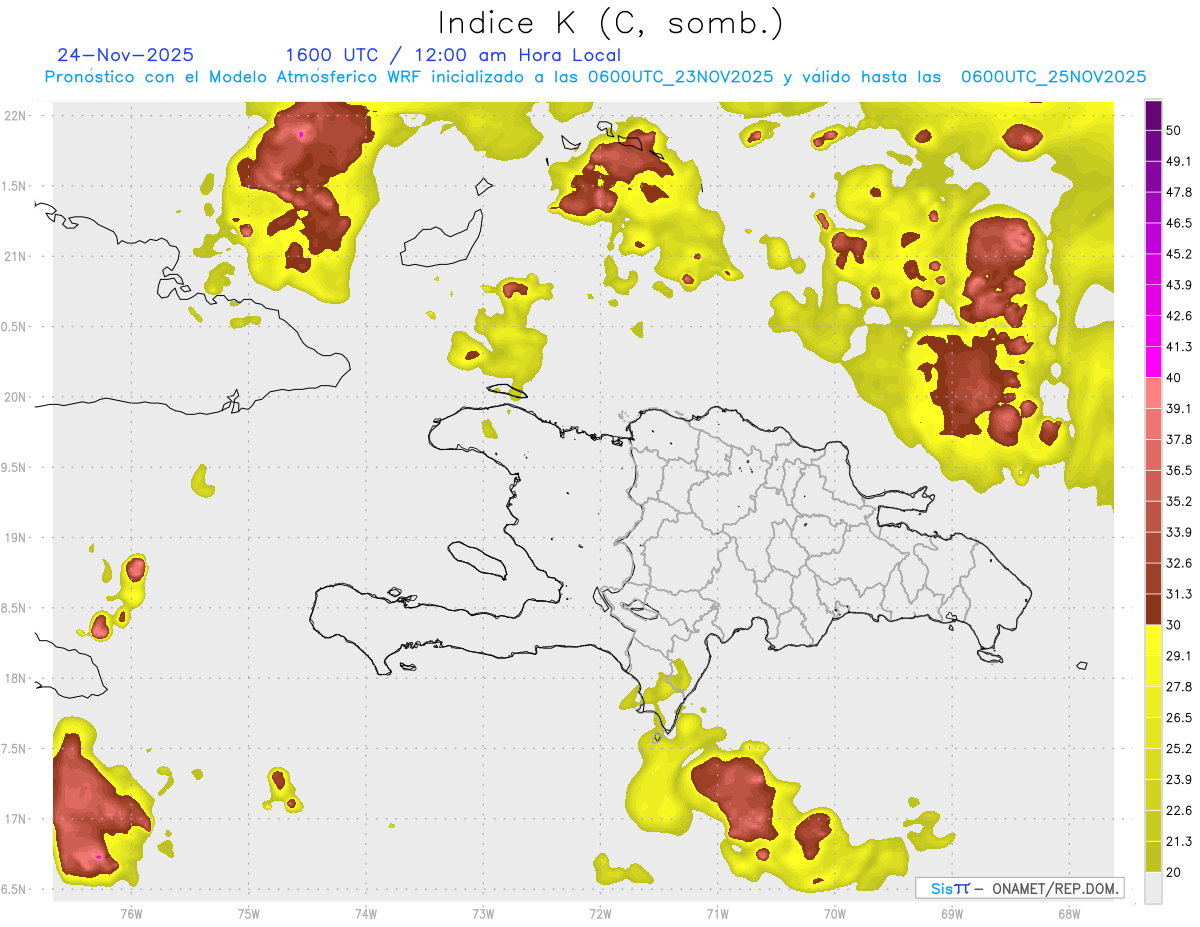Click the '41.3' colorbar value
This screenshot has width=1200, height=927.
coord(1179,347)
